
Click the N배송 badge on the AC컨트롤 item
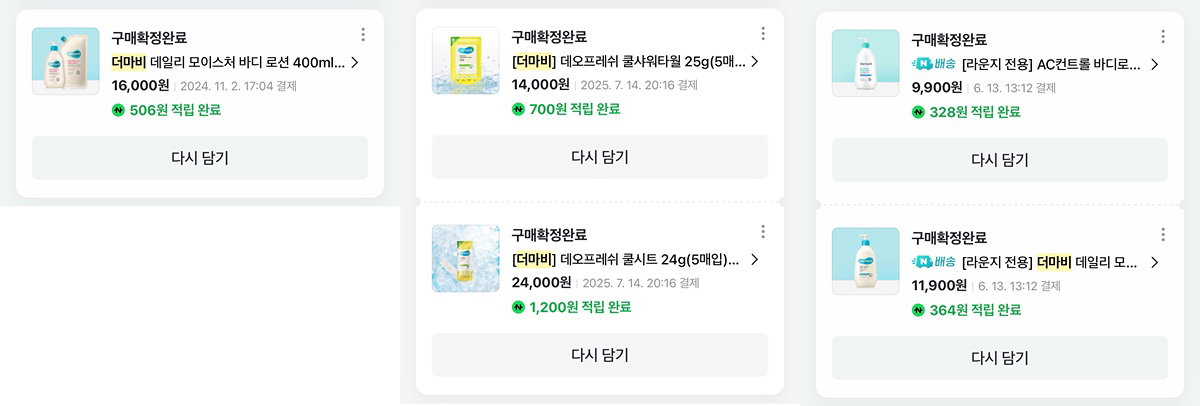pyautogui.click(x=934, y=64)
